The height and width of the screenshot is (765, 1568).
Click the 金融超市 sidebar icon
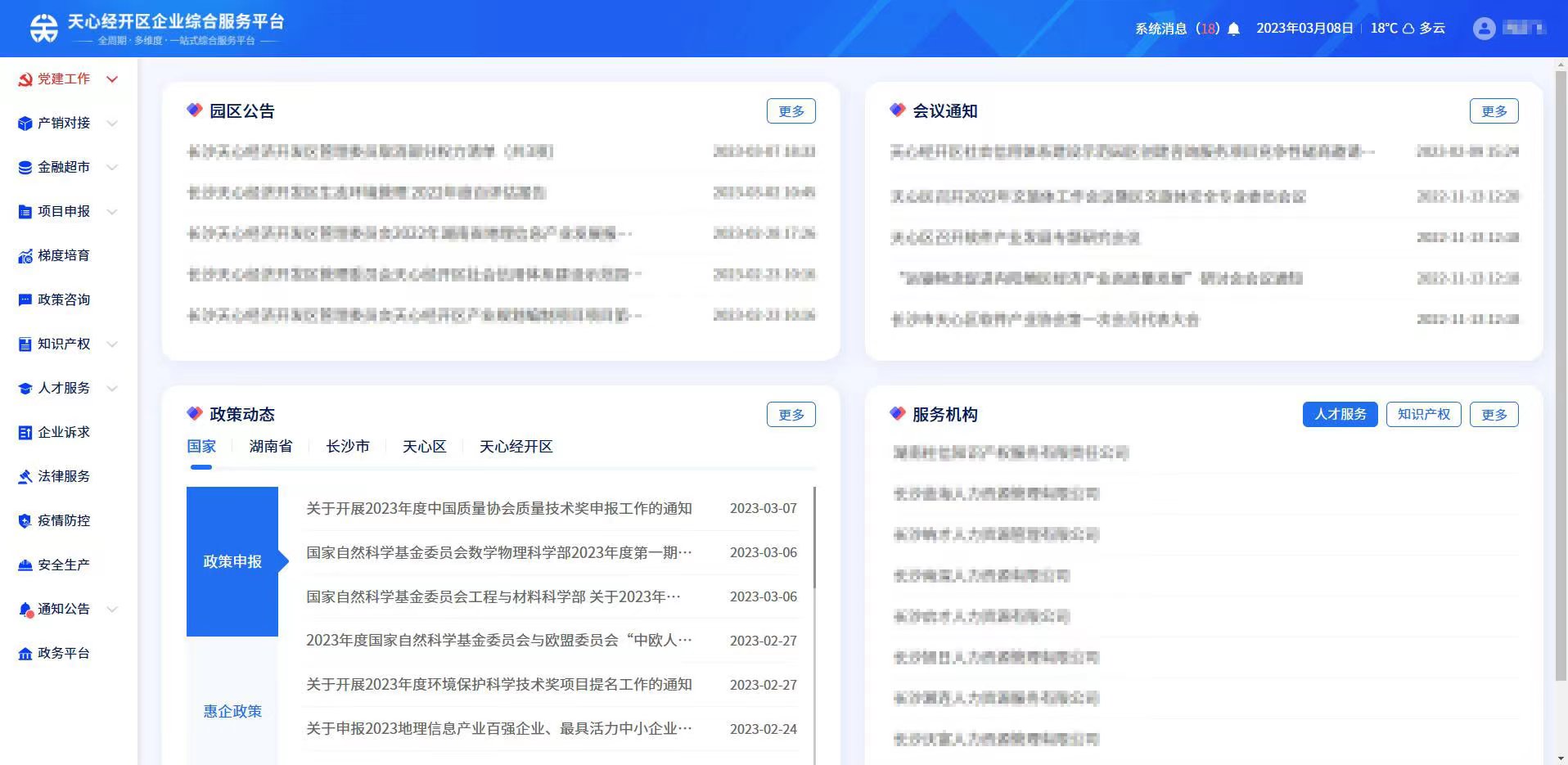24,167
